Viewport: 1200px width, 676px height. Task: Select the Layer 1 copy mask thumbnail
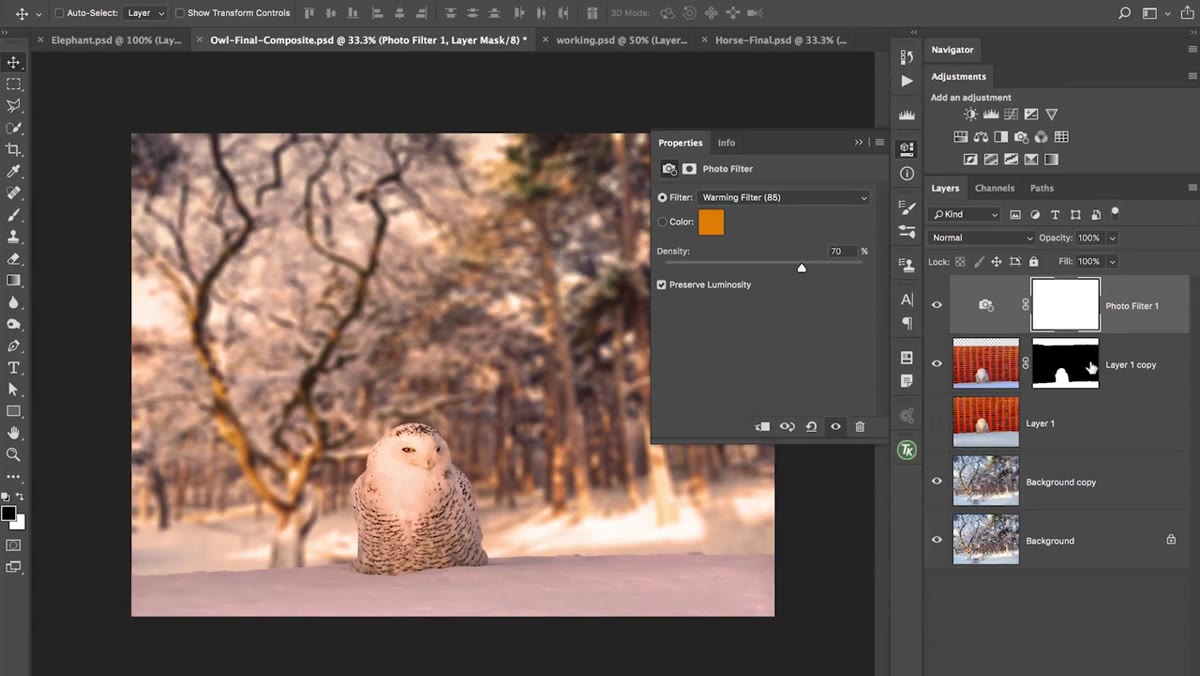point(1065,364)
